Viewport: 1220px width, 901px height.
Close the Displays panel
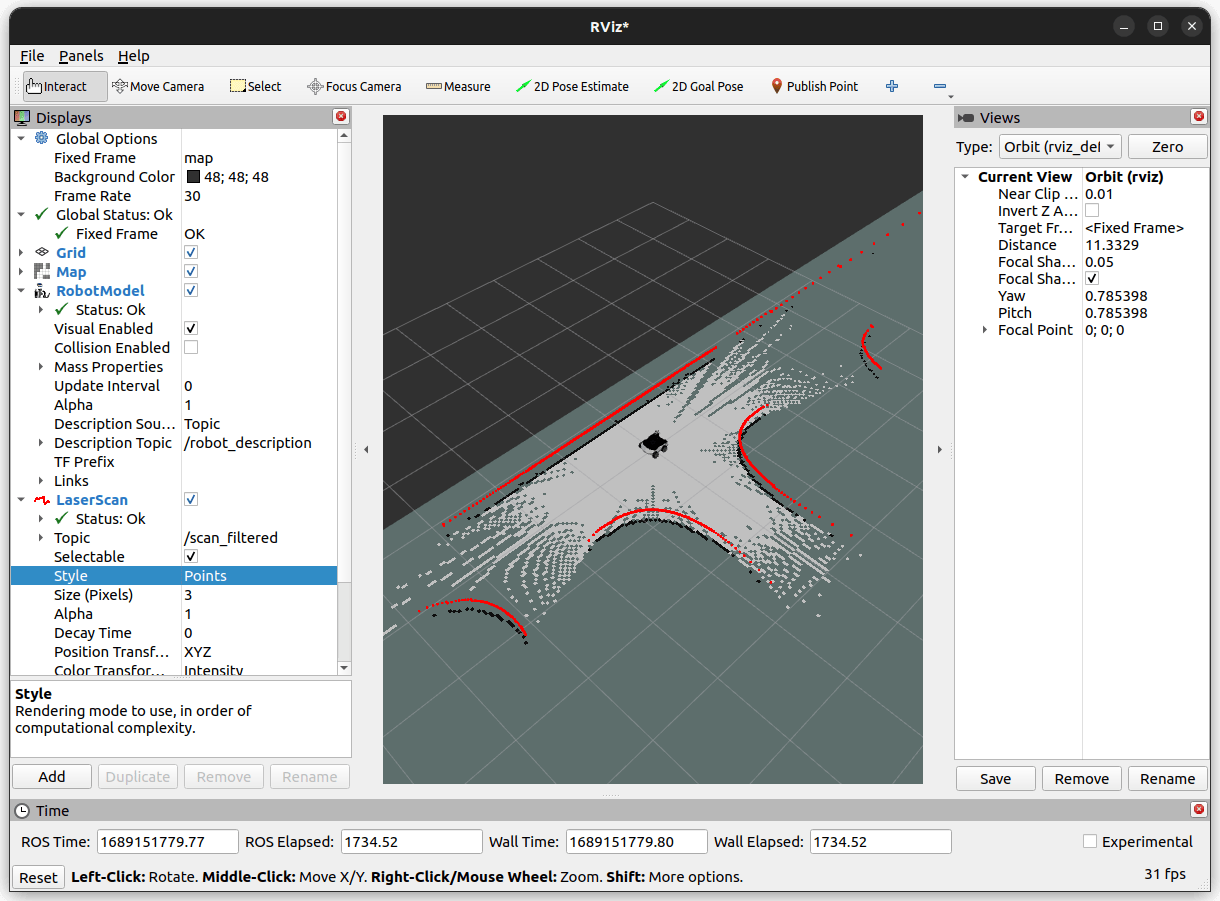pos(341,117)
